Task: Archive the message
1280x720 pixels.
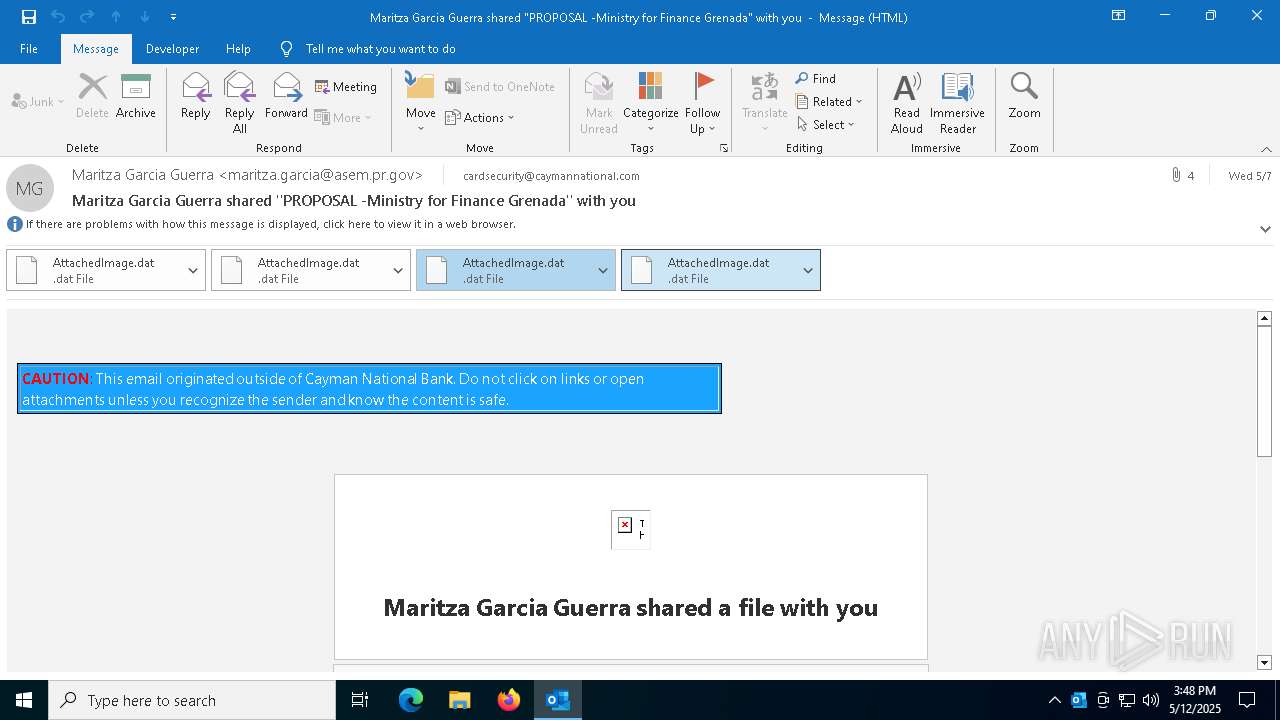Action: tap(136, 96)
